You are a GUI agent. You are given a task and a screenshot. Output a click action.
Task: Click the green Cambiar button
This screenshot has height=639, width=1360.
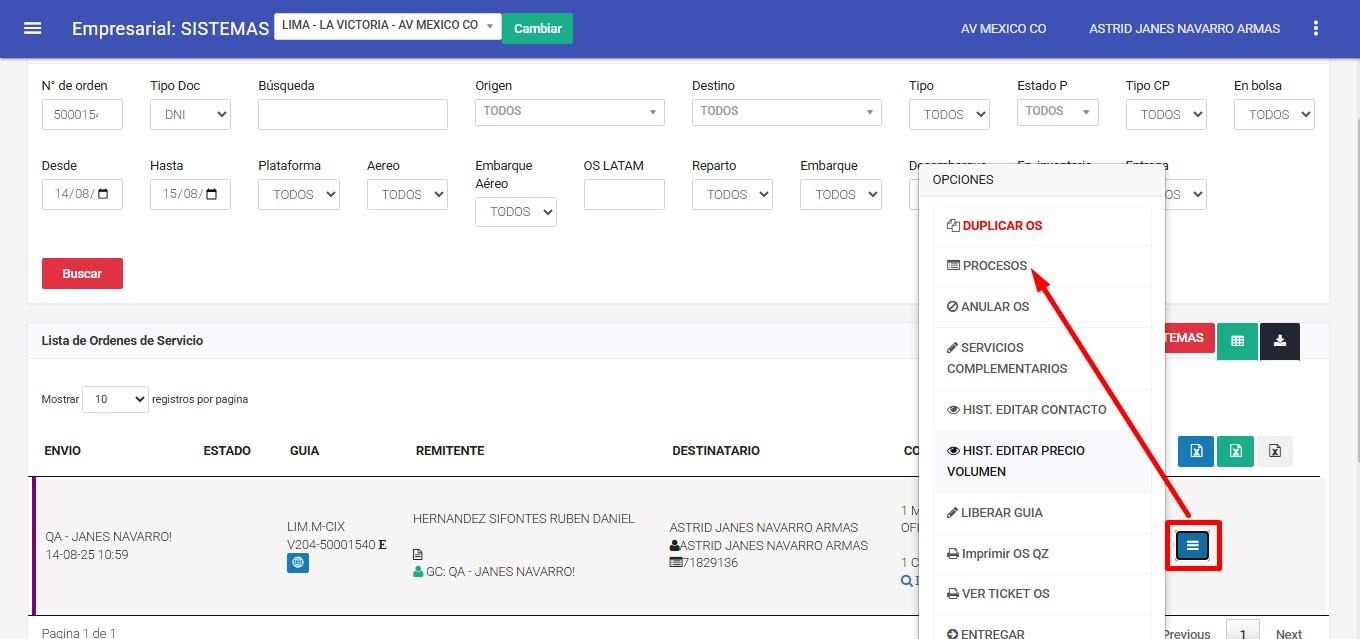(x=537, y=28)
